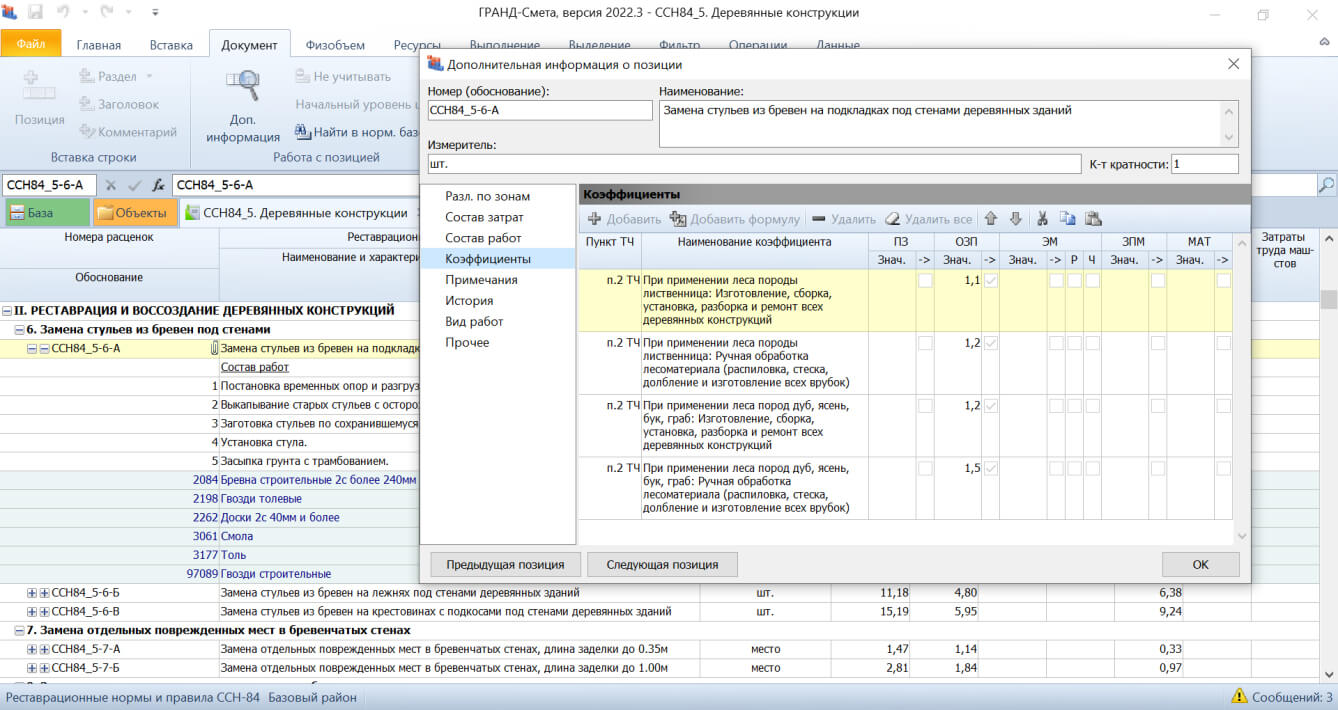Click the Наименование field scroll-down arrow
Image resolution: width=1338 pixels, height=710 pixels.
point(1230,138)
